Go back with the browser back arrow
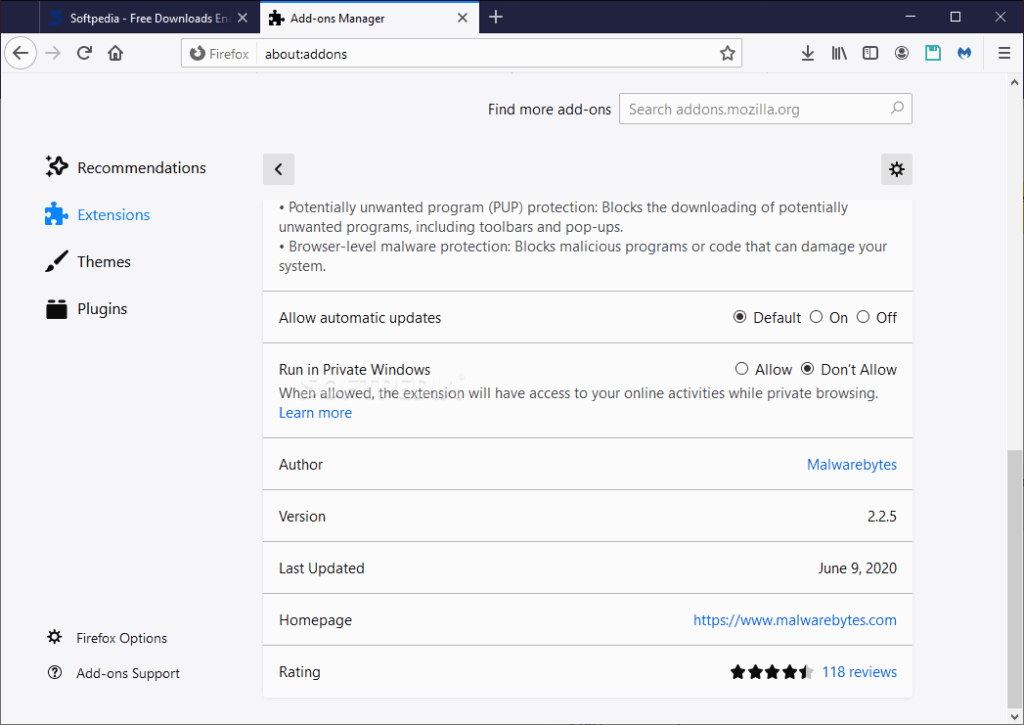This screenshot has width=1024, height=725. click(x=21, y=53)
